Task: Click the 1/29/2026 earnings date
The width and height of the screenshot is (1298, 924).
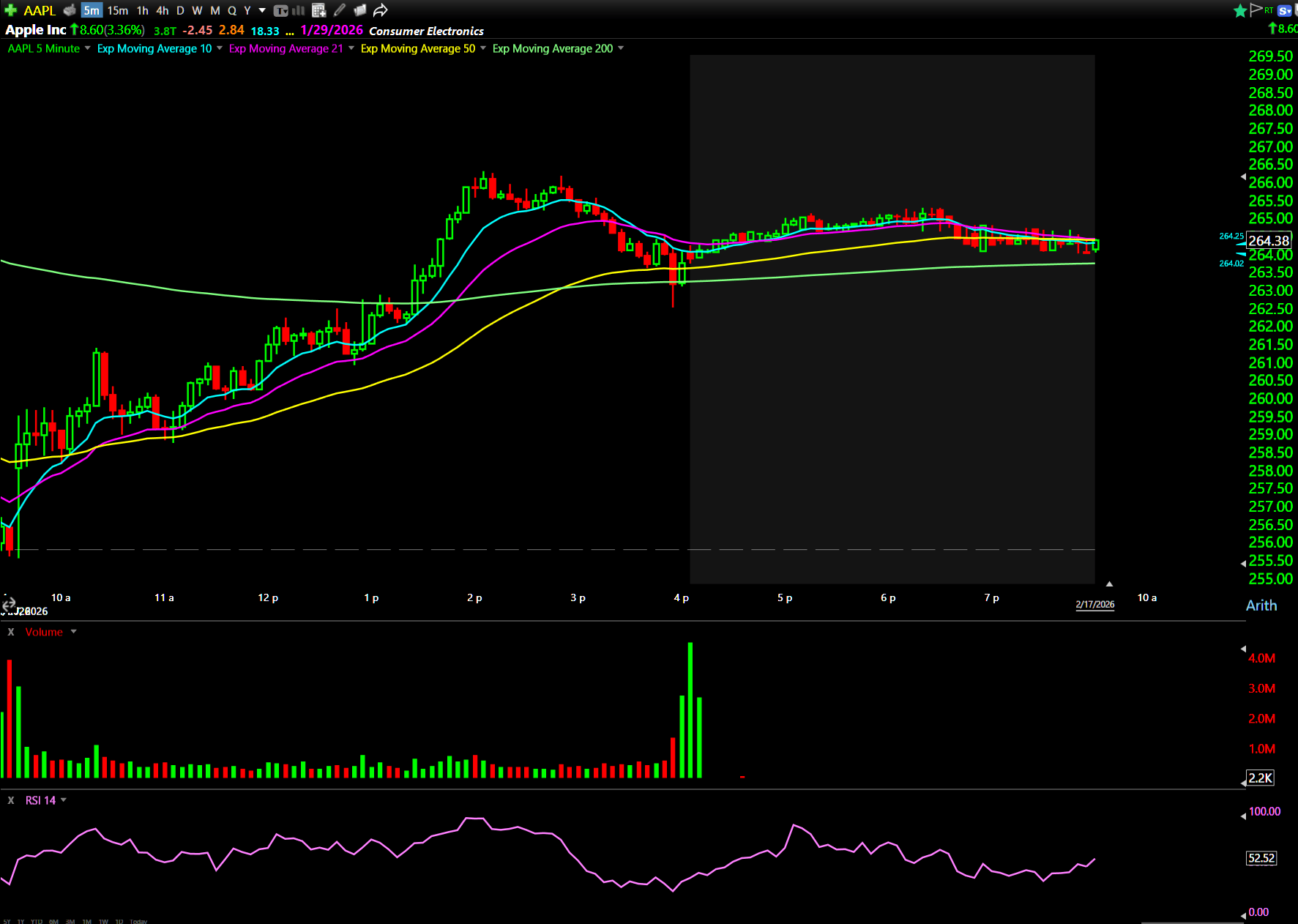Action: 332,30
